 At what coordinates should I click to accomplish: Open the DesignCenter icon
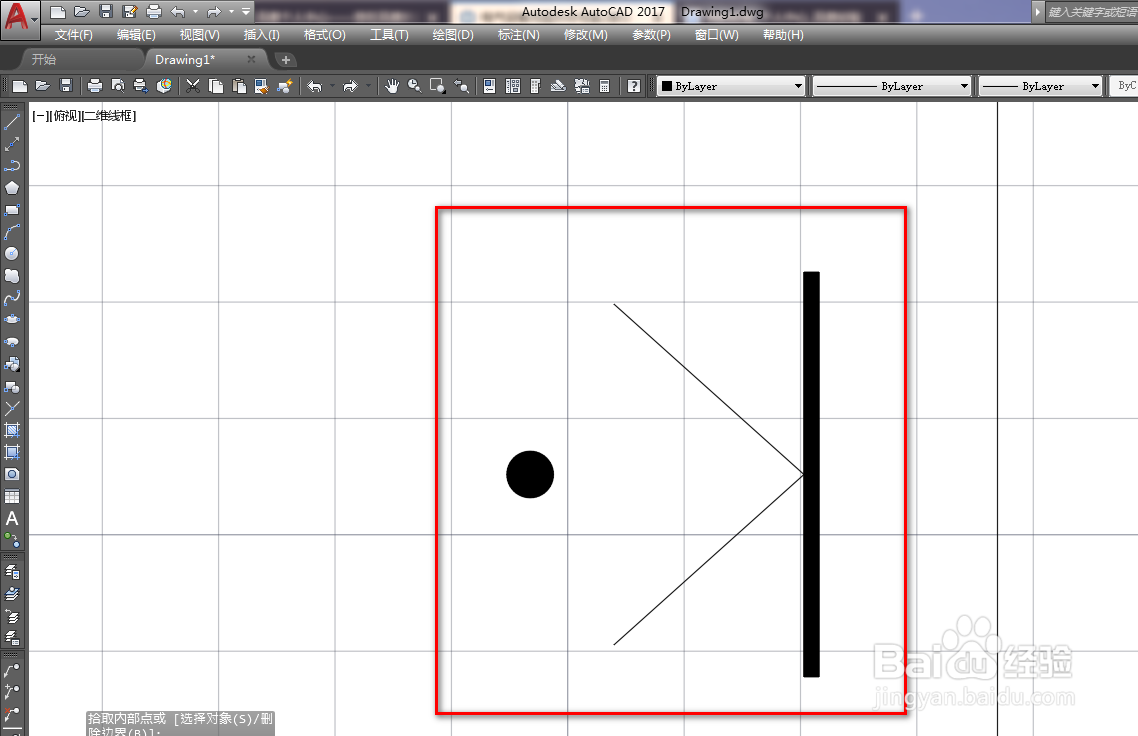click(x=512, y=86)
